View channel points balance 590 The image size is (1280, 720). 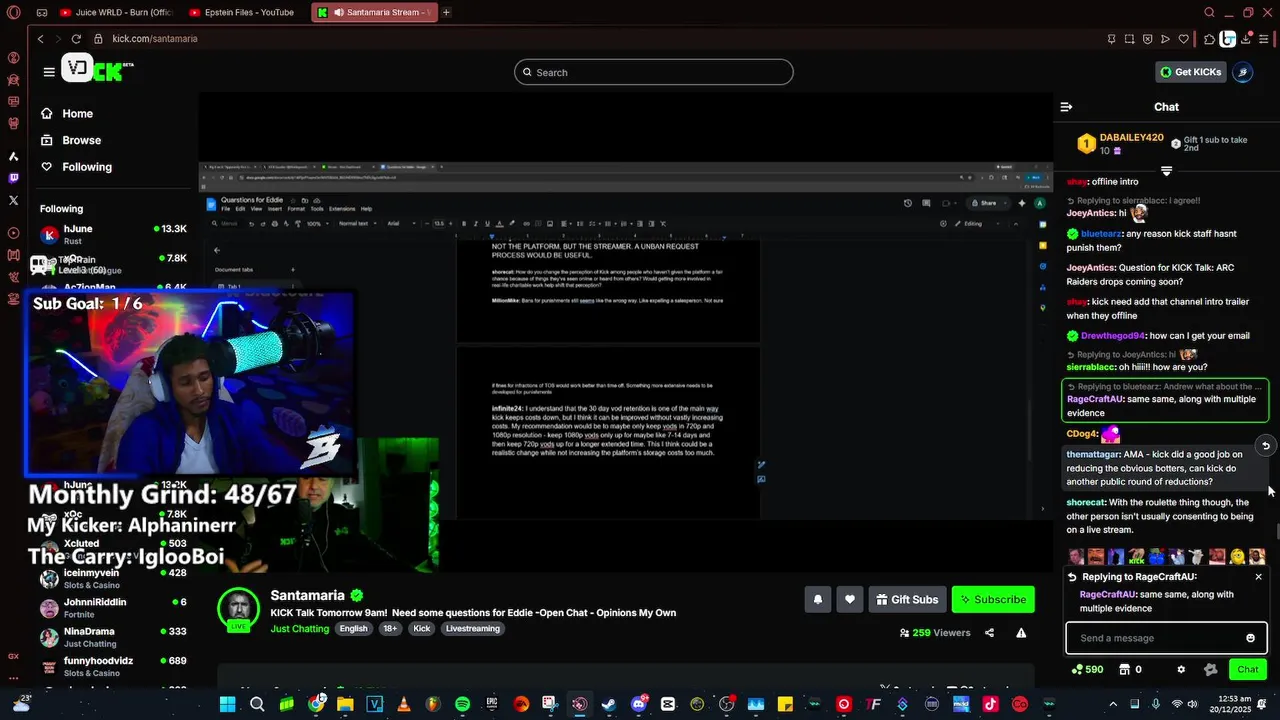pyautogui.click(x=1087, y=670)
